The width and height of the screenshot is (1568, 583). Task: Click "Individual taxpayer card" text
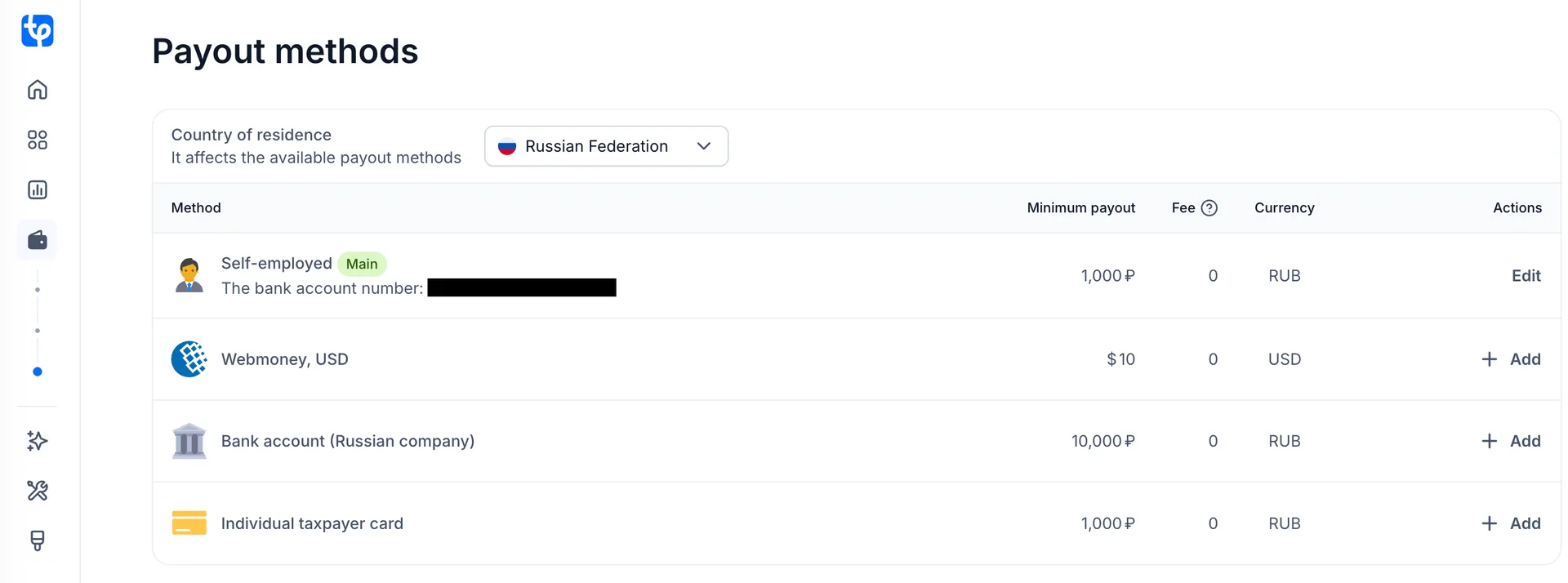click(312, 523)
